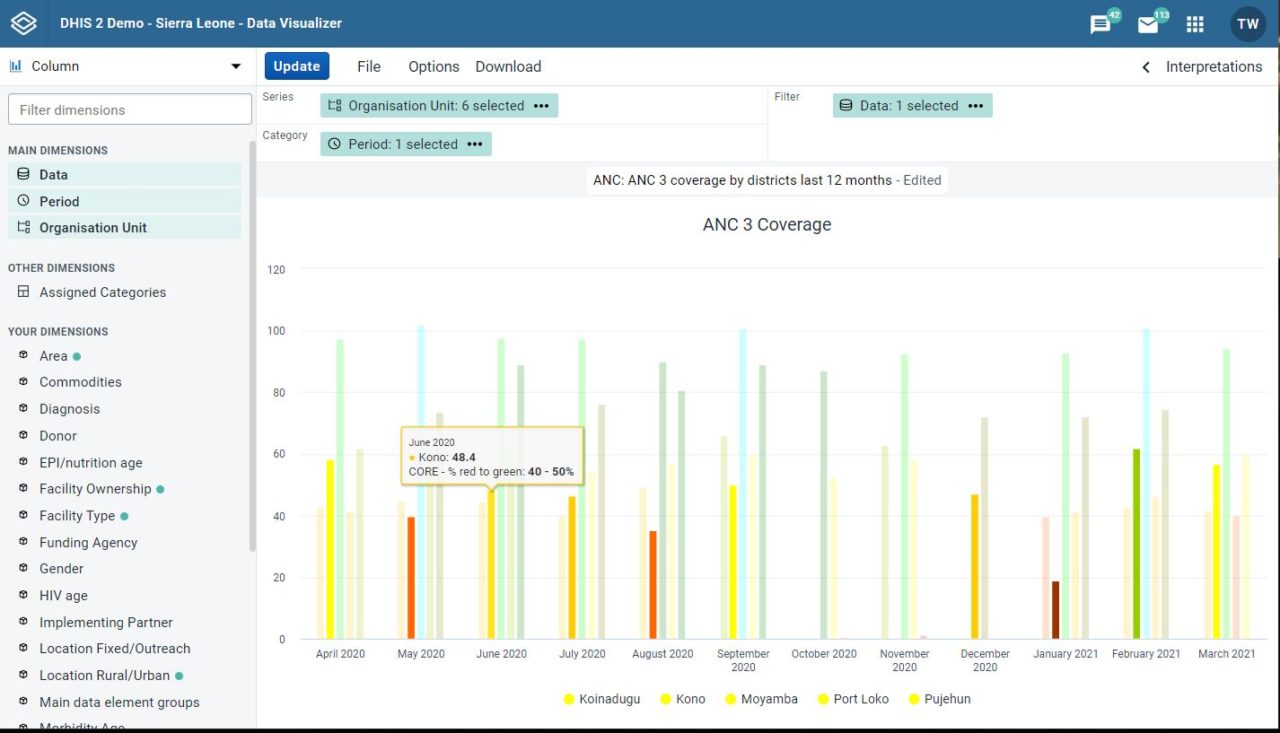This screenshot has width=1280, height=733.
Task: Toggle the Kono series in legend
Action: point(683,699)
